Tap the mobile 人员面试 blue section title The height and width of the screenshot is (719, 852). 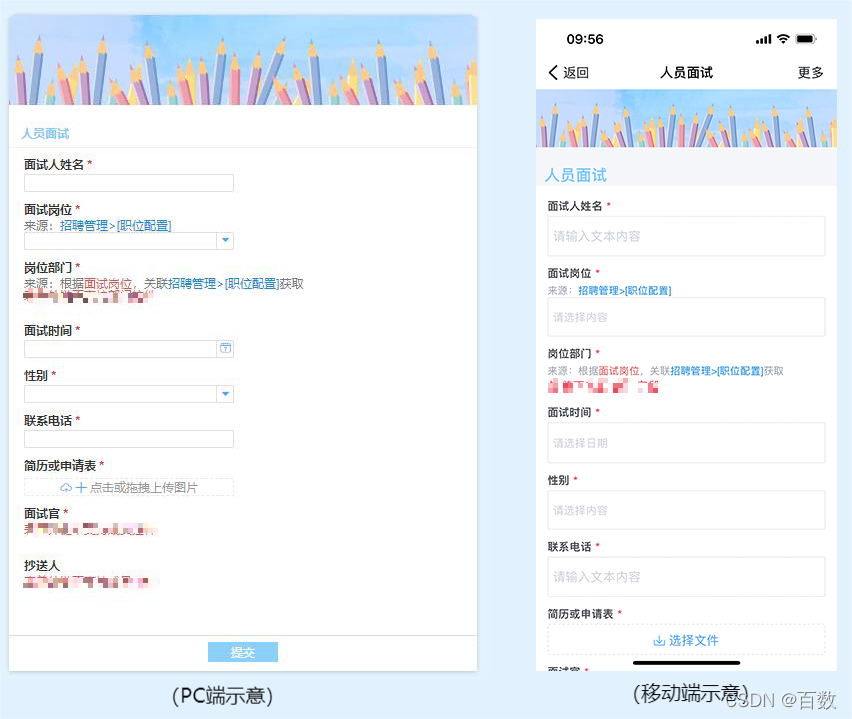[576, 175]
